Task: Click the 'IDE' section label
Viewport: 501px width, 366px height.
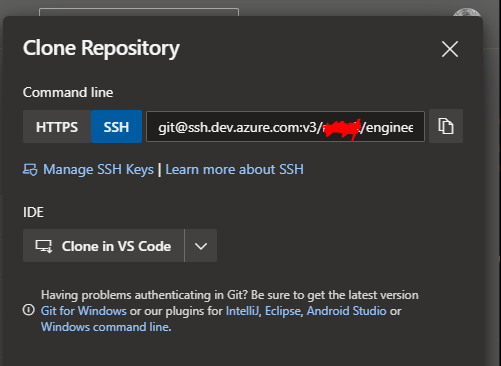Action: click(33, 212)
